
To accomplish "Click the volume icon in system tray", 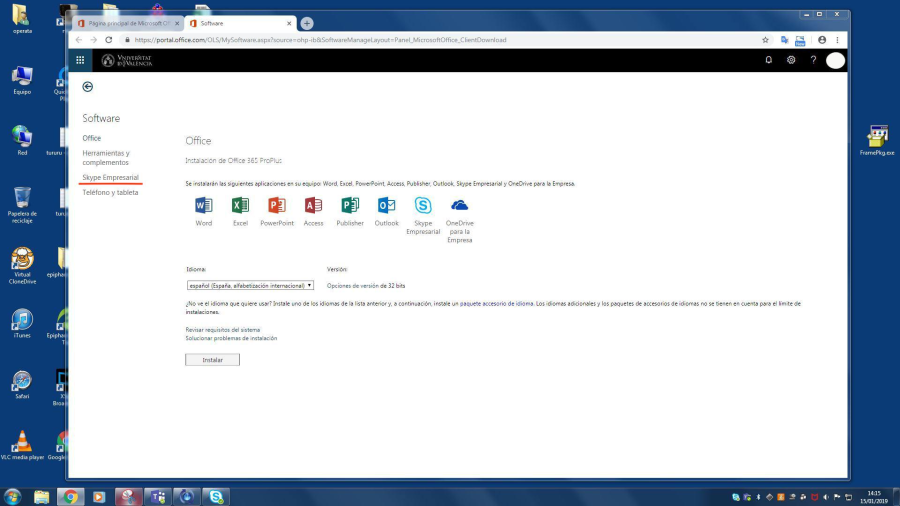I will (x=825, y=497).
